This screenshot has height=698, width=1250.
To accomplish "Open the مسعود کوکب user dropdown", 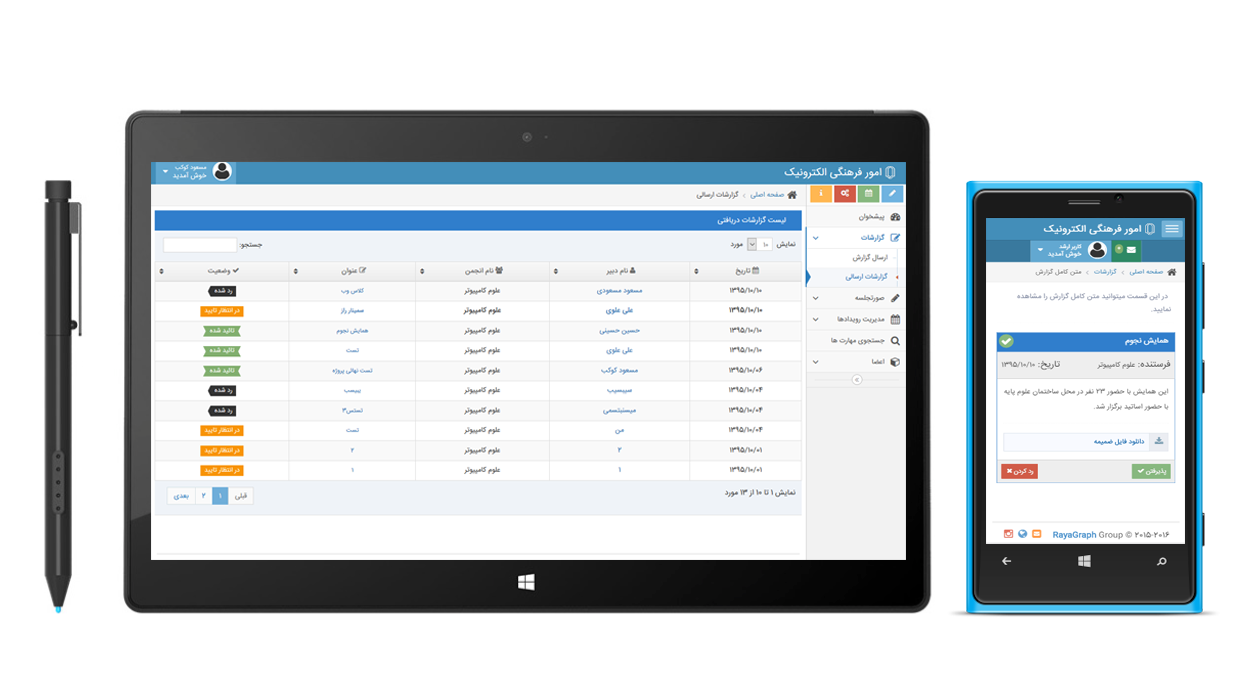I will (194, 172).
